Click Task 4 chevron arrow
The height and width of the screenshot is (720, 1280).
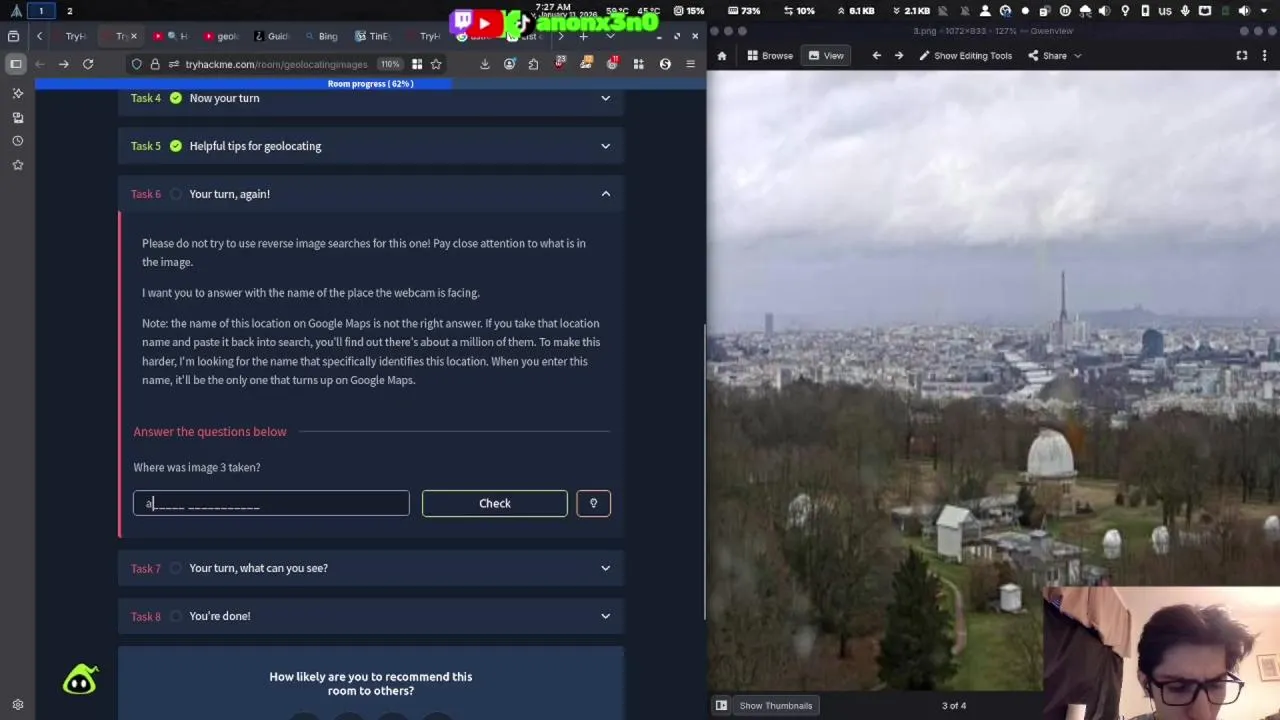tap(605, 98)
